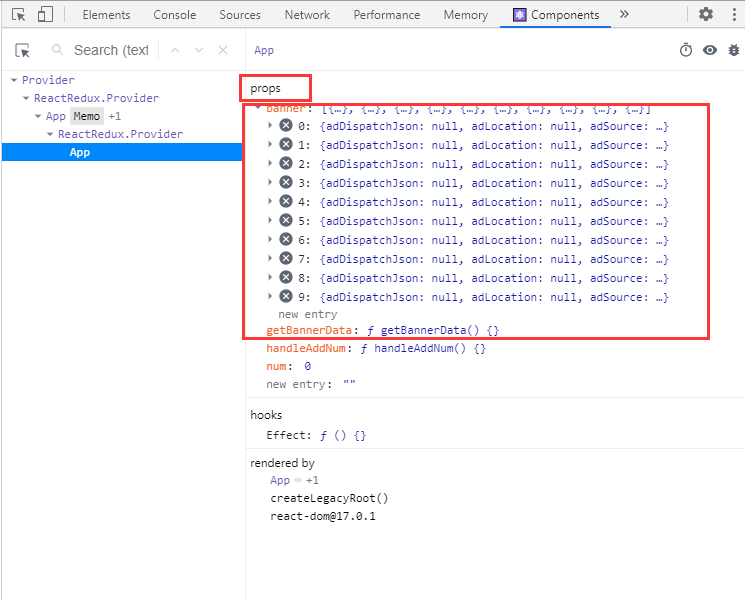The width and height of the screenshot is (745, 600).
Task: Remove banner entry 5 using its X icon
Action: click(286, 221)
